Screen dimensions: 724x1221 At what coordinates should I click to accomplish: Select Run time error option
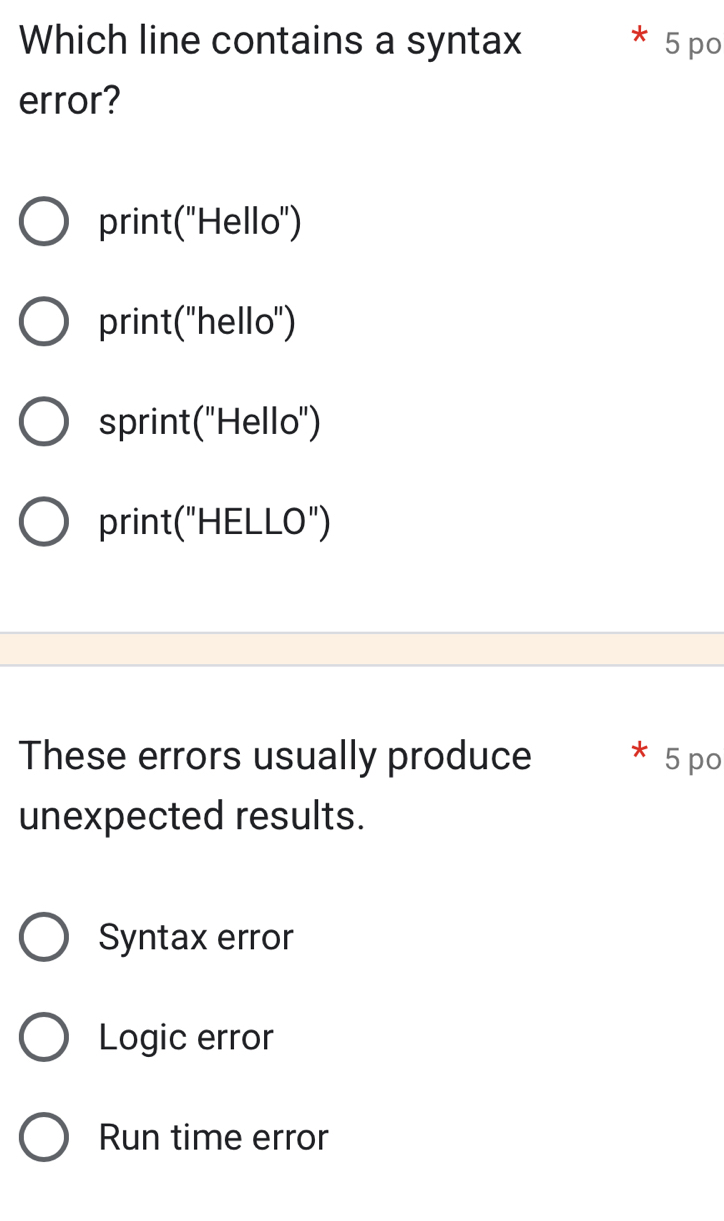tap(43, 1137)
